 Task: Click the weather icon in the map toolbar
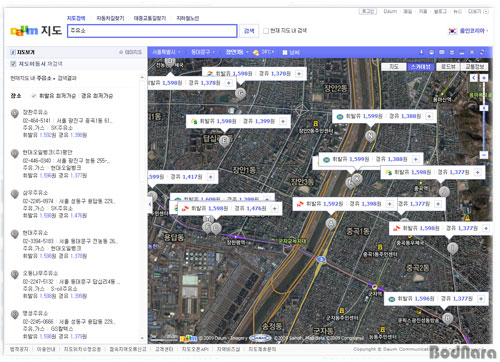tap(256, 52)
